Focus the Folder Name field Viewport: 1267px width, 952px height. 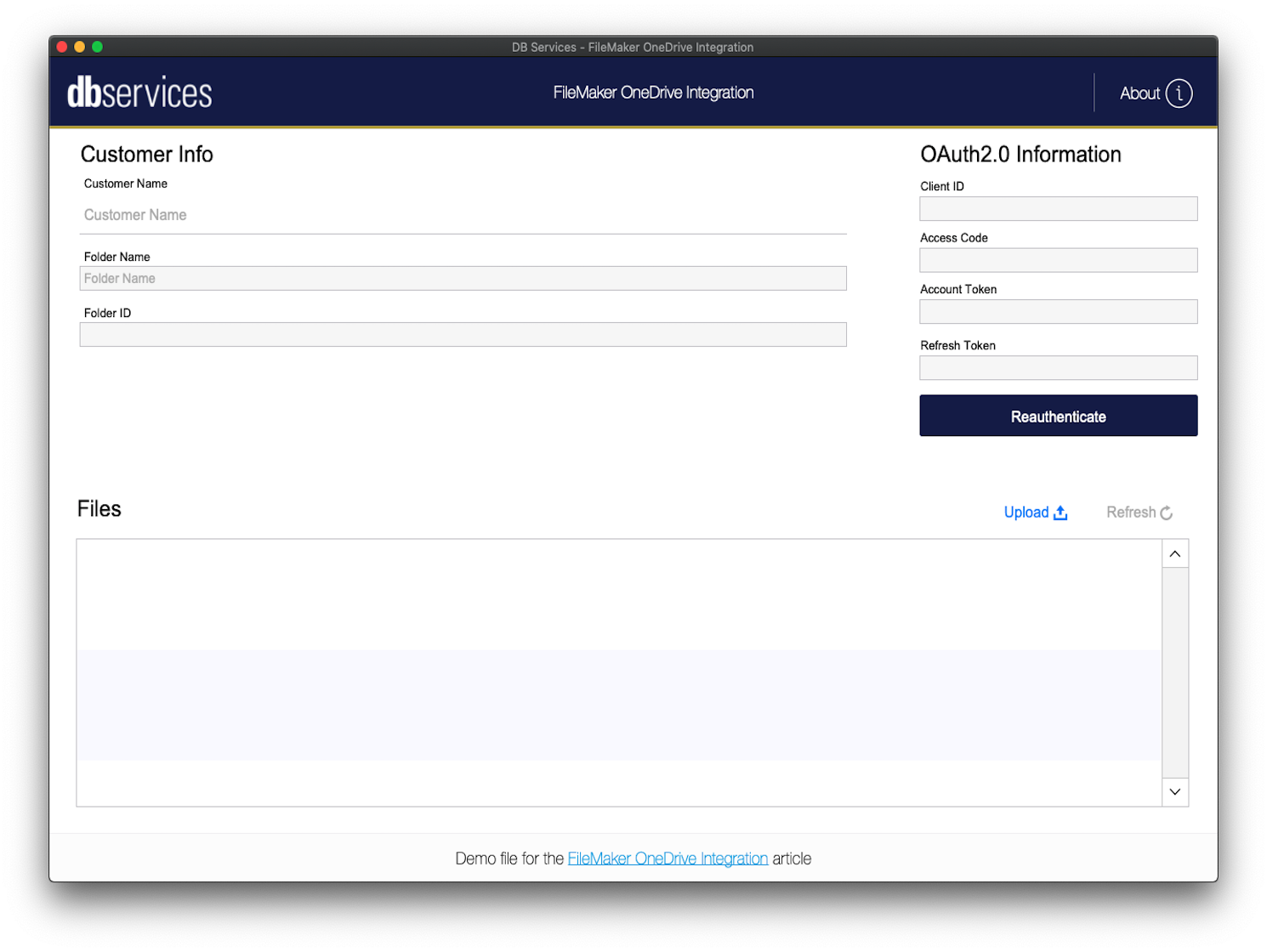[463, 278]
